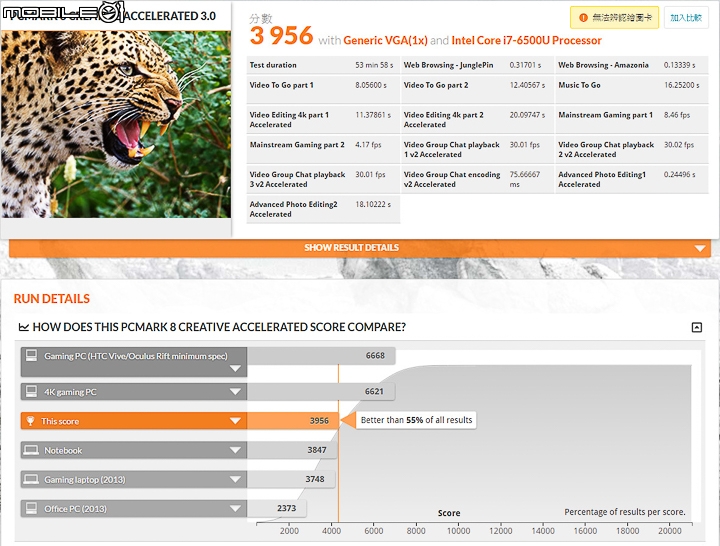Click Video Editing 4k part 1 Accelerated

point(323,119)
